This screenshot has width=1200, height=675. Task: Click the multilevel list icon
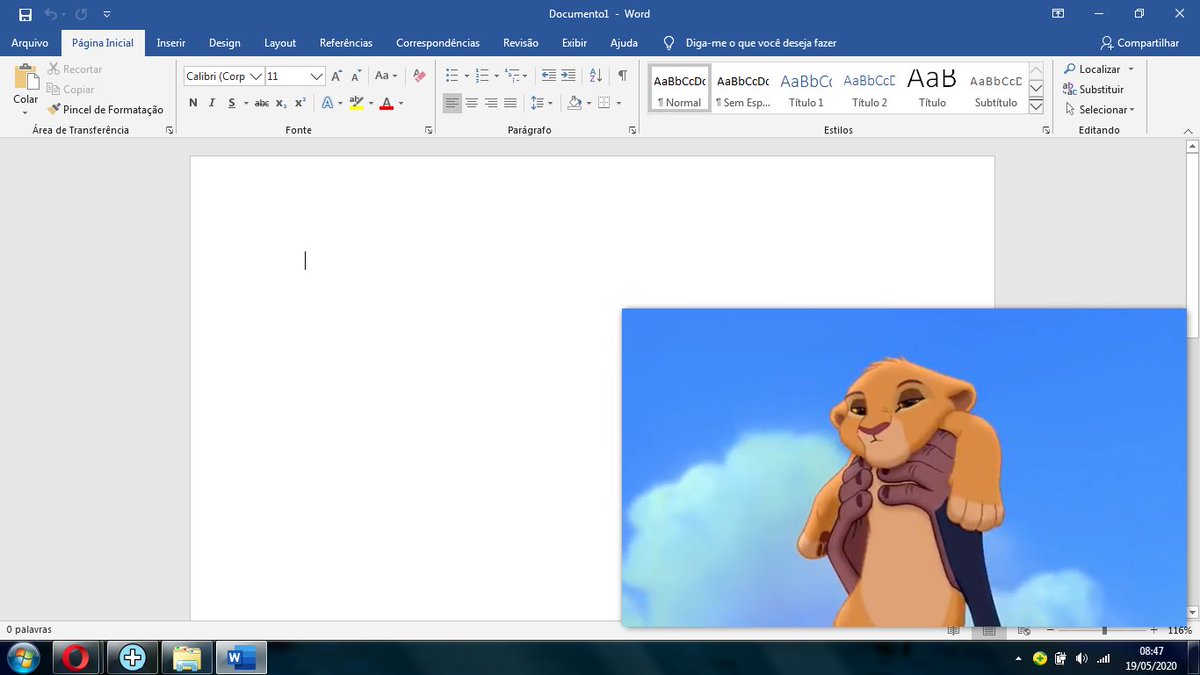[x=512, y=76]
